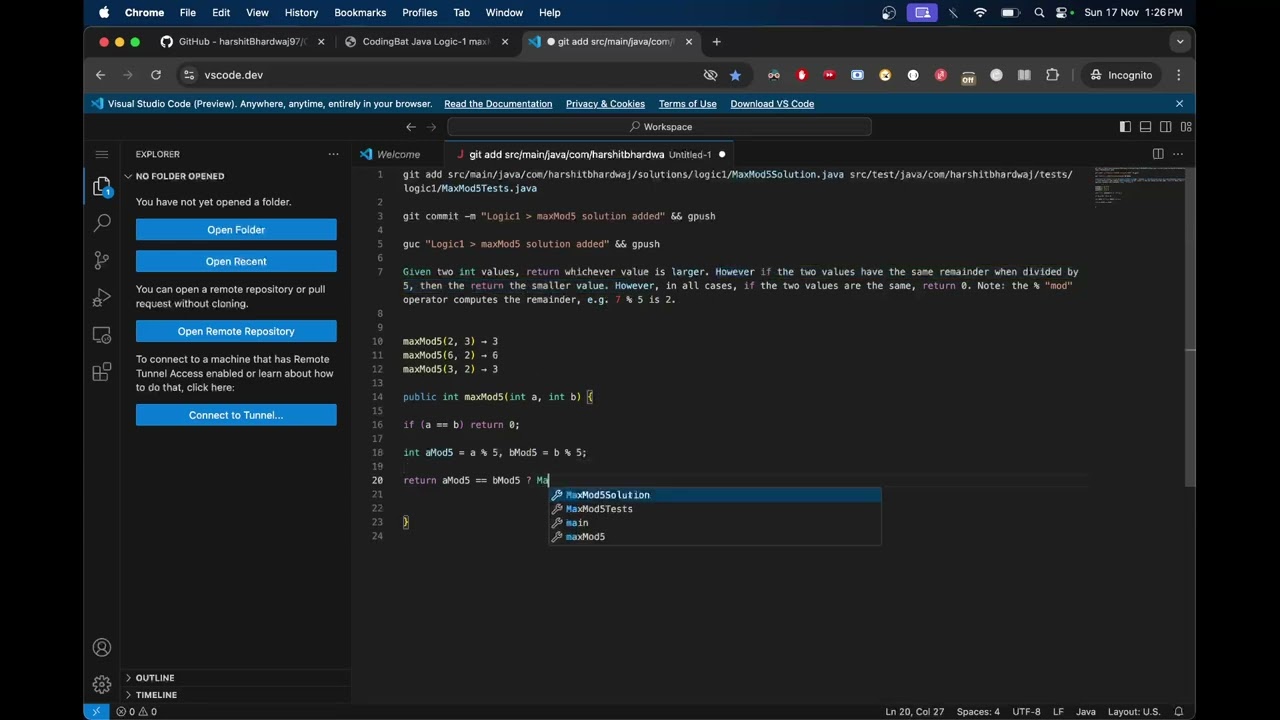
Task: Open the Remote Explorer view
Action: (x=101, y=336)
